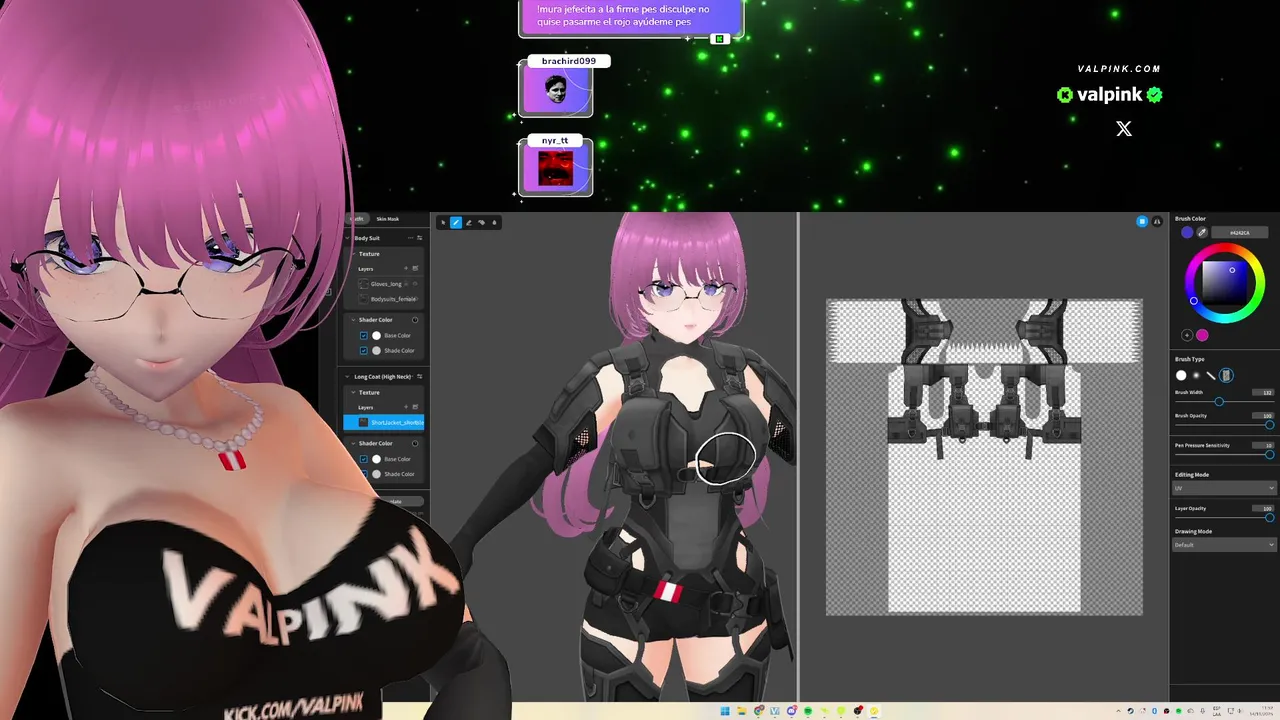Toggle Body Suit Shade Color checkbox
The image size is (1280, 720).
[364, 350]
